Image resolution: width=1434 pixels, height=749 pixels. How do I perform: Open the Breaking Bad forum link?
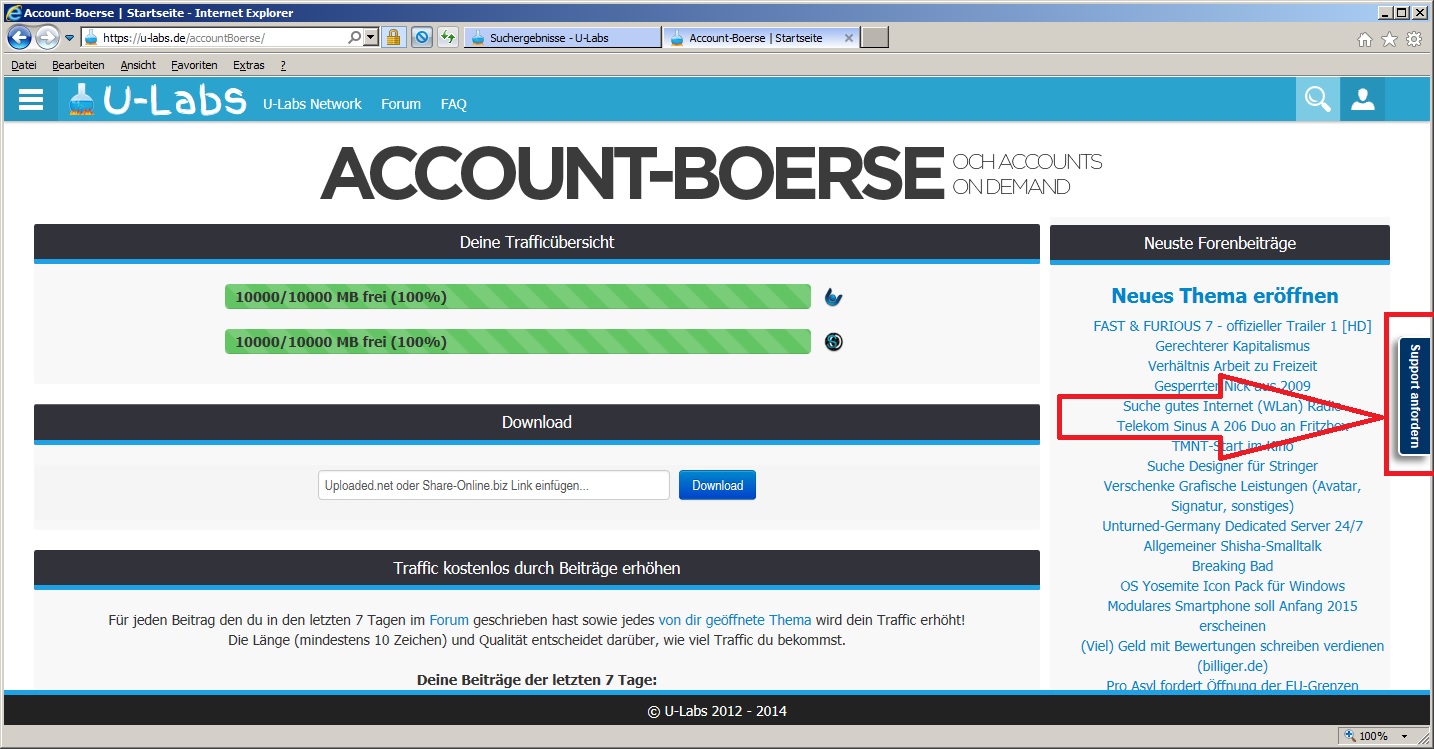[1232, 566]
